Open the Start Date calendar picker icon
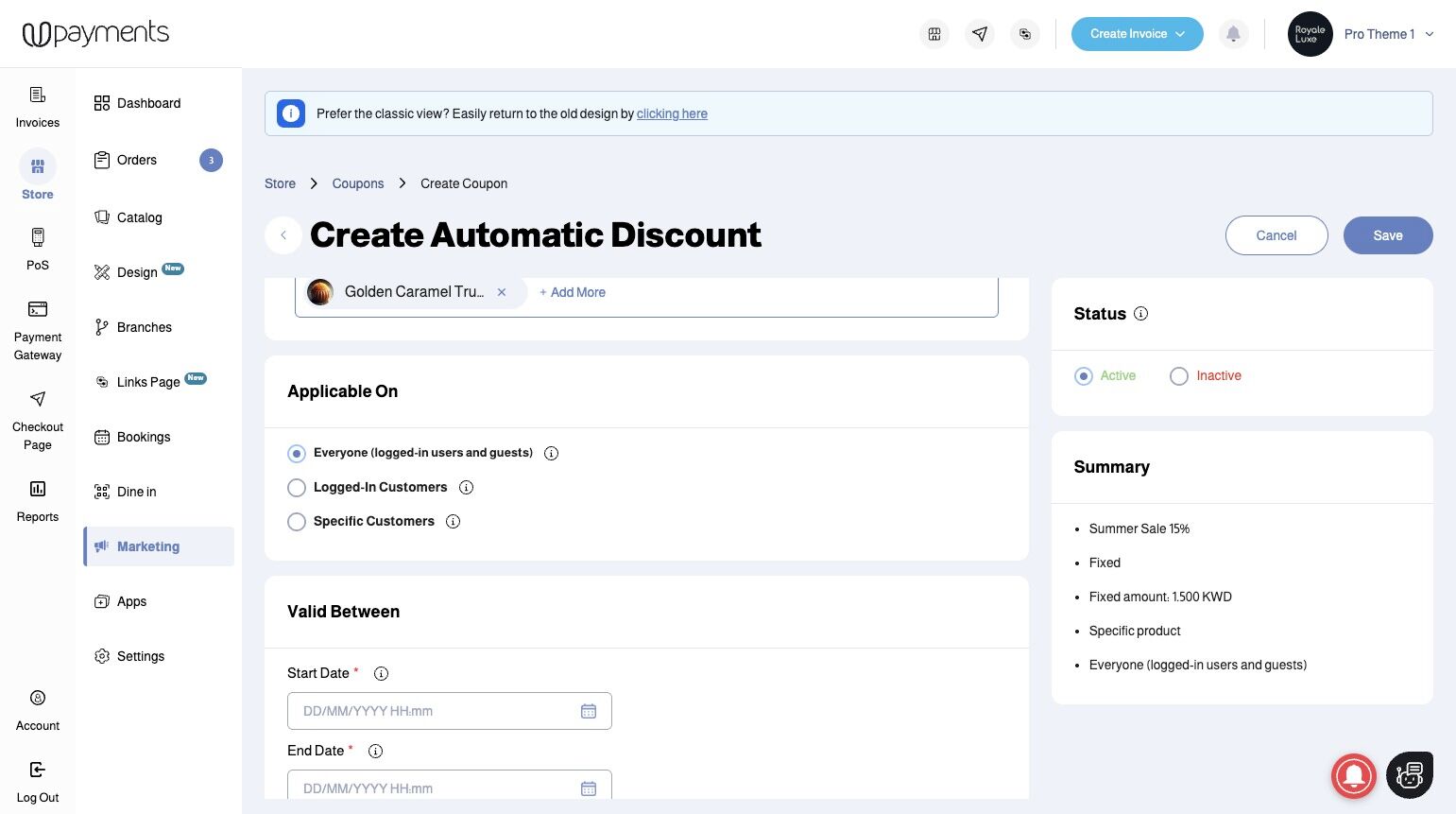This screenshot has width=1456, height=814. tap(589, 711)
